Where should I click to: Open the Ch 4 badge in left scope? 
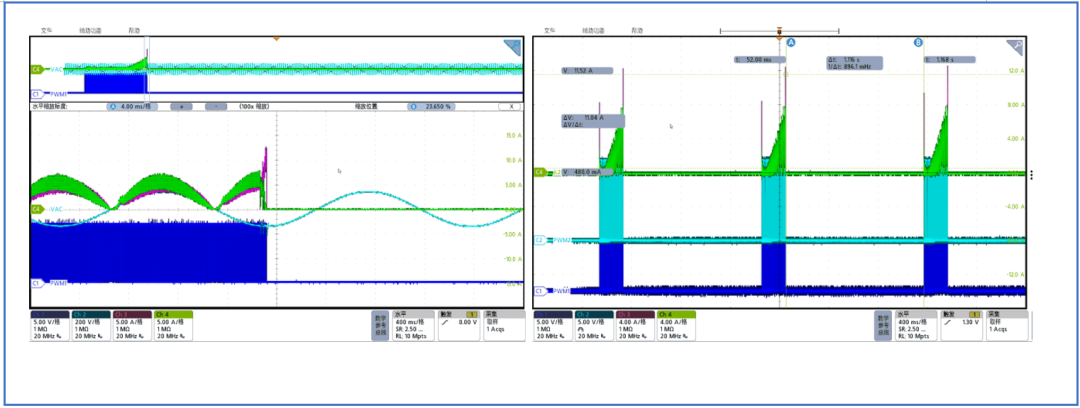point(174,325)
